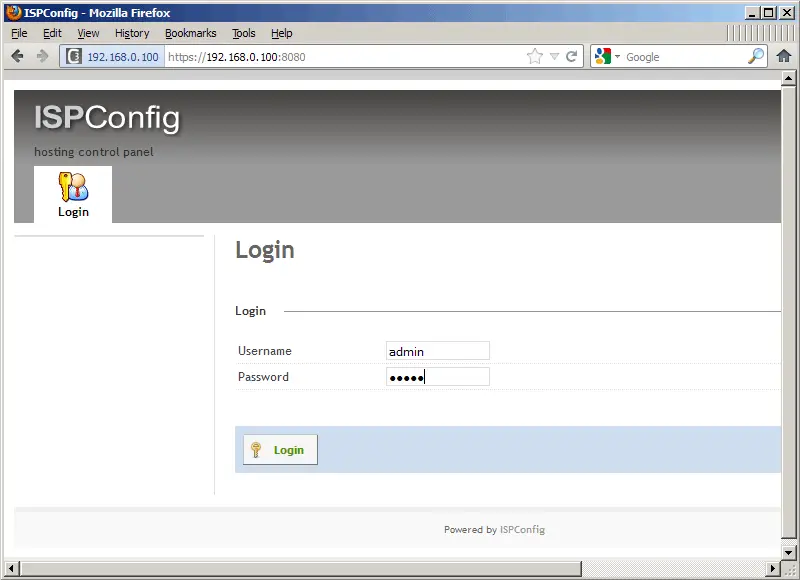Open the Tools menu
The height and width of the screenshot is (580, 800).
pyautogui.click(x=243, y=33)
